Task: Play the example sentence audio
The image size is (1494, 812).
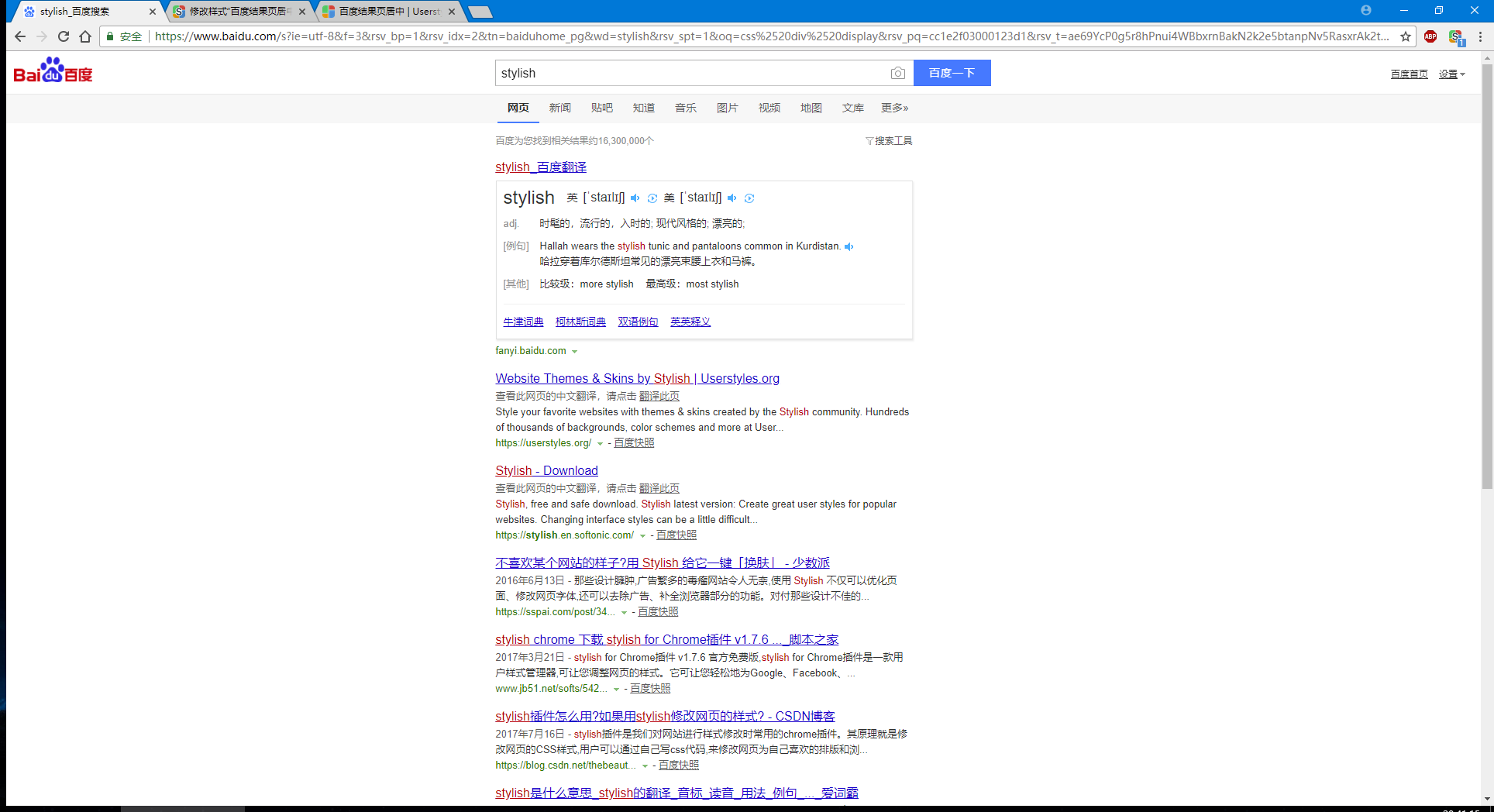Action: (x=849, y=246)
